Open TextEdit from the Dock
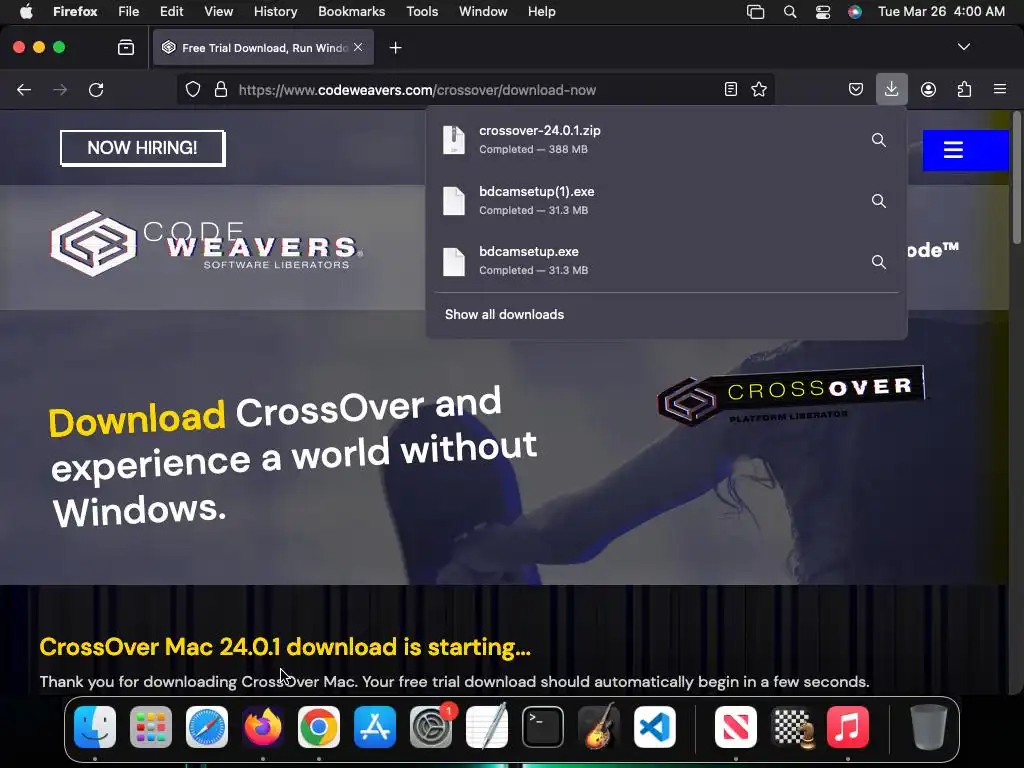 [x=487, y=727]
